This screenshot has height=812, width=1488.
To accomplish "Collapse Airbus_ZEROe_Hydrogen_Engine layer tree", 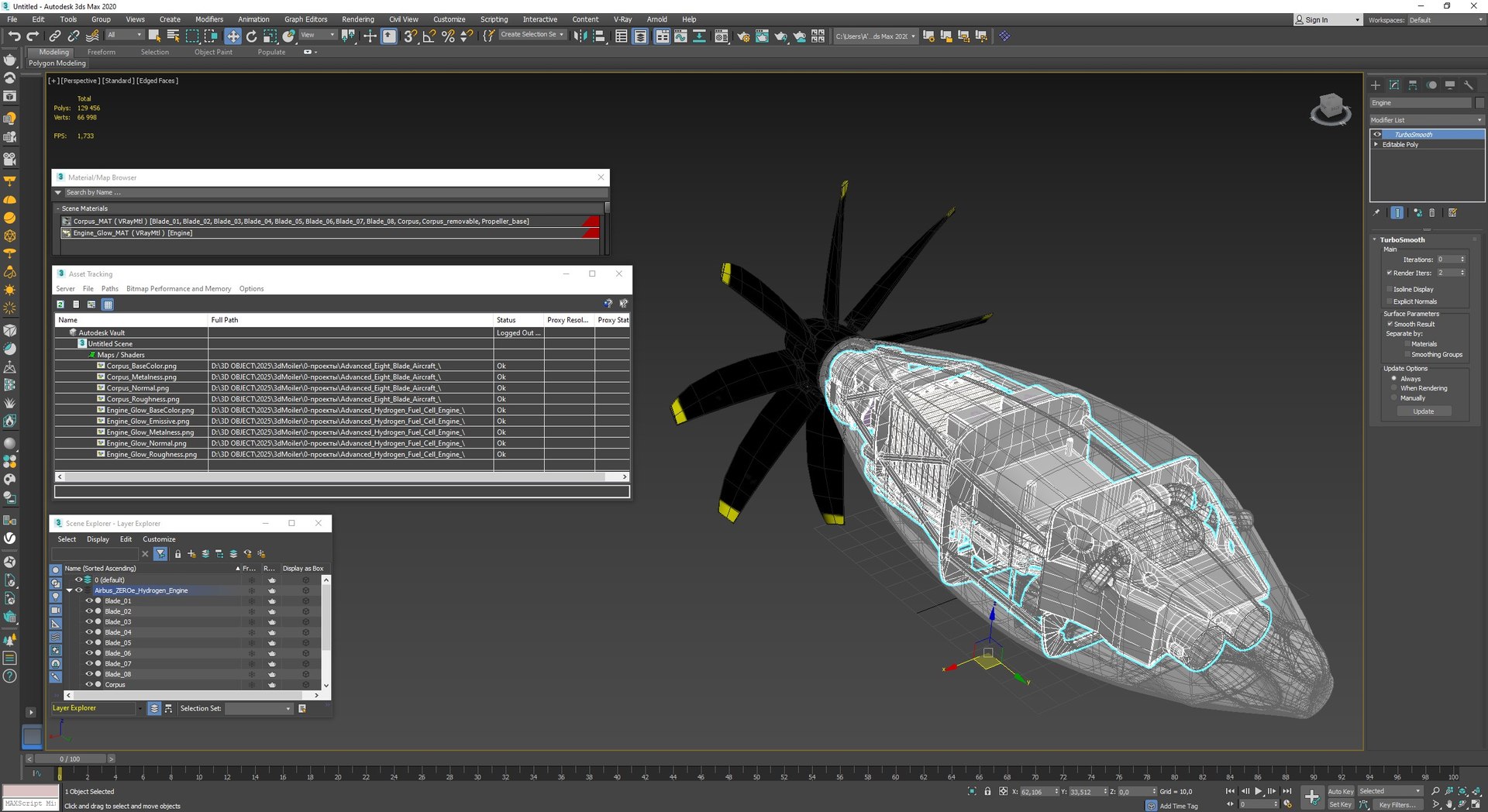I will [x=69, y=590].
